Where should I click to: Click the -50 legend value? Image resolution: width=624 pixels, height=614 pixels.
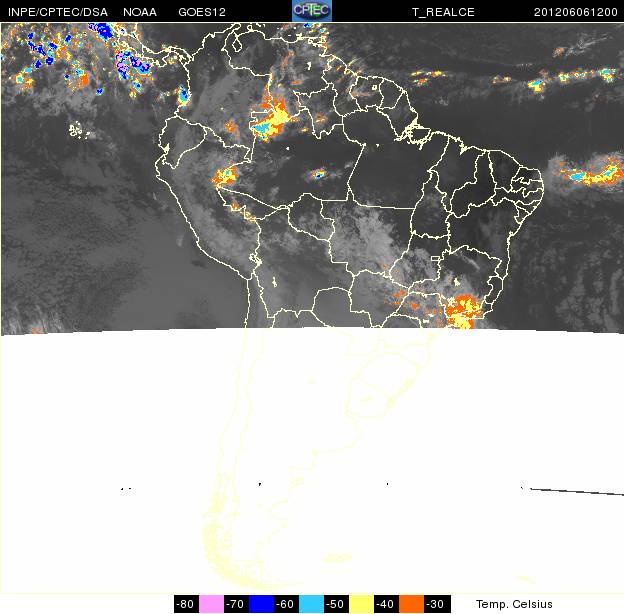(x=335, y=604)
